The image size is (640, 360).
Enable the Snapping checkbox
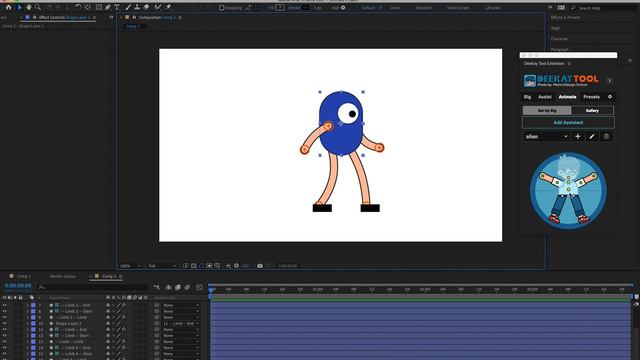(222, 8)
